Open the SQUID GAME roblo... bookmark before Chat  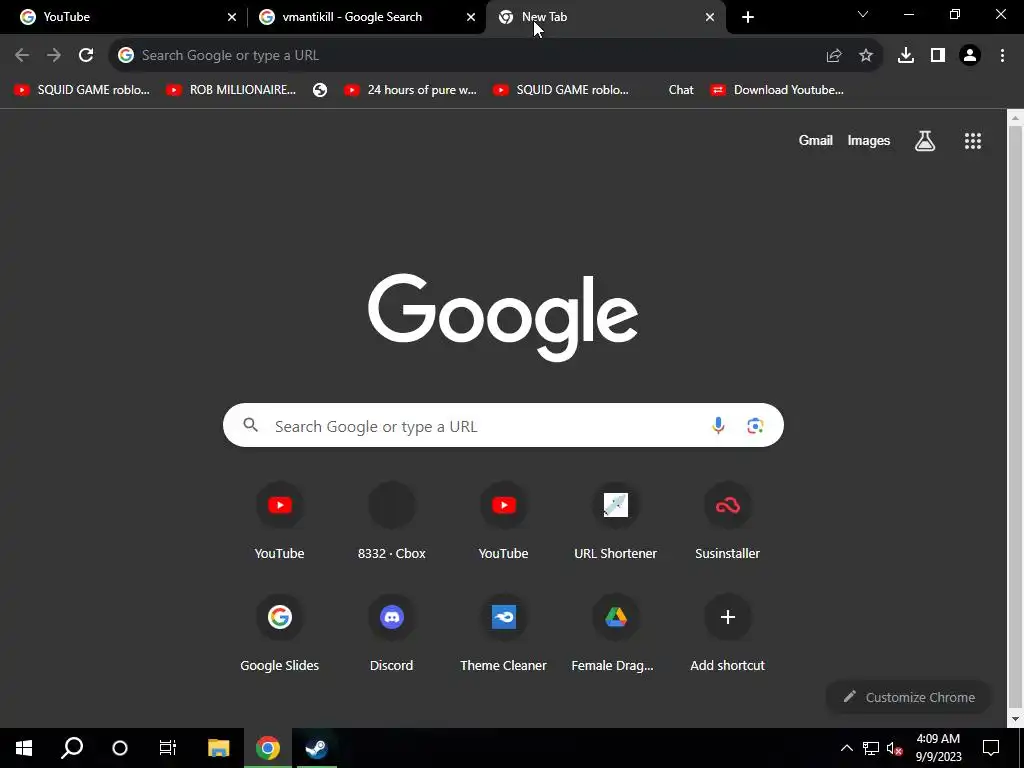(561, 90)
